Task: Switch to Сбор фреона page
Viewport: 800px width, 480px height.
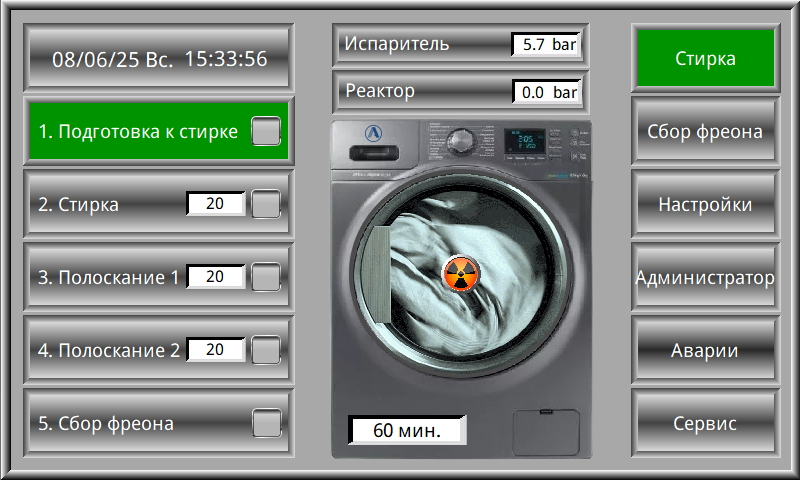Action: 705,132
